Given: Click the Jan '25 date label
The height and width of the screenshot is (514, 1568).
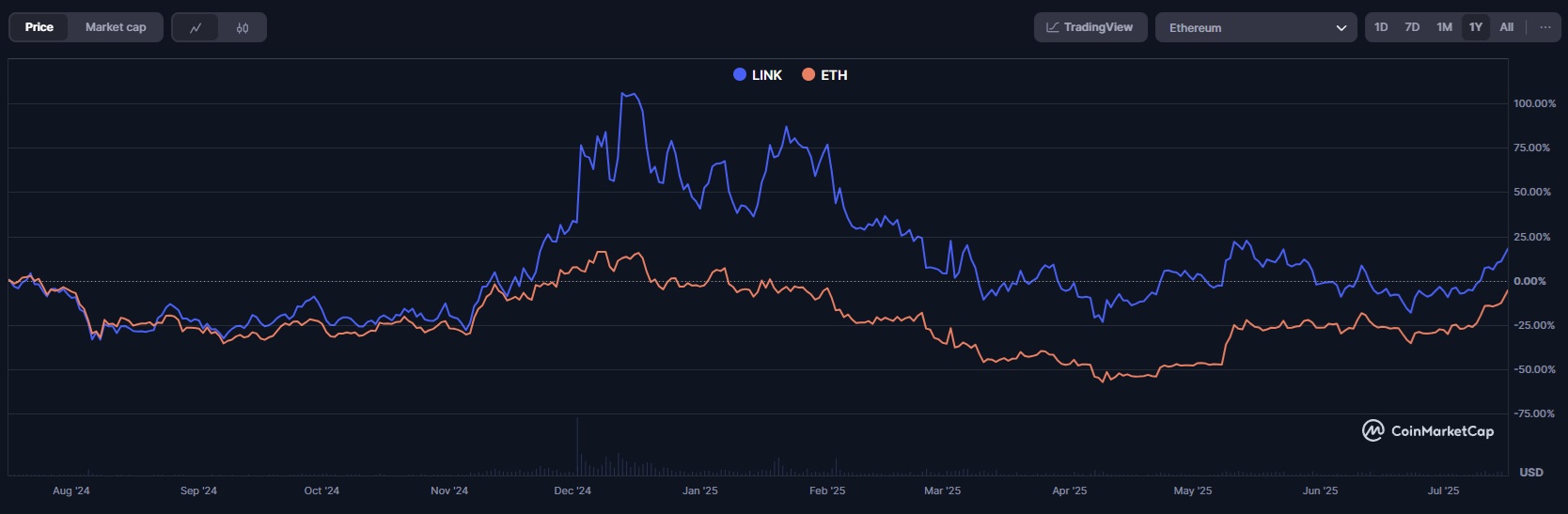Looking at the screenshot, I should (x=700, y=491).
